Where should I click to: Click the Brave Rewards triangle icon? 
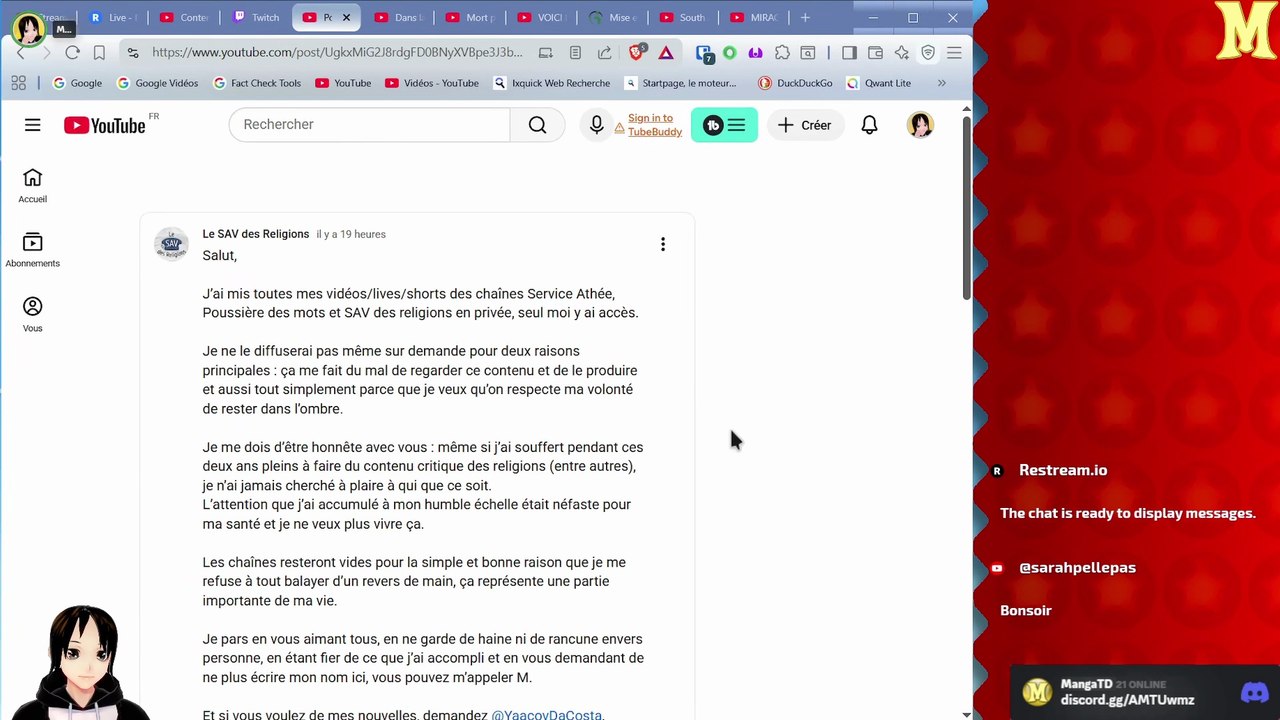click(x=666, y=53)
